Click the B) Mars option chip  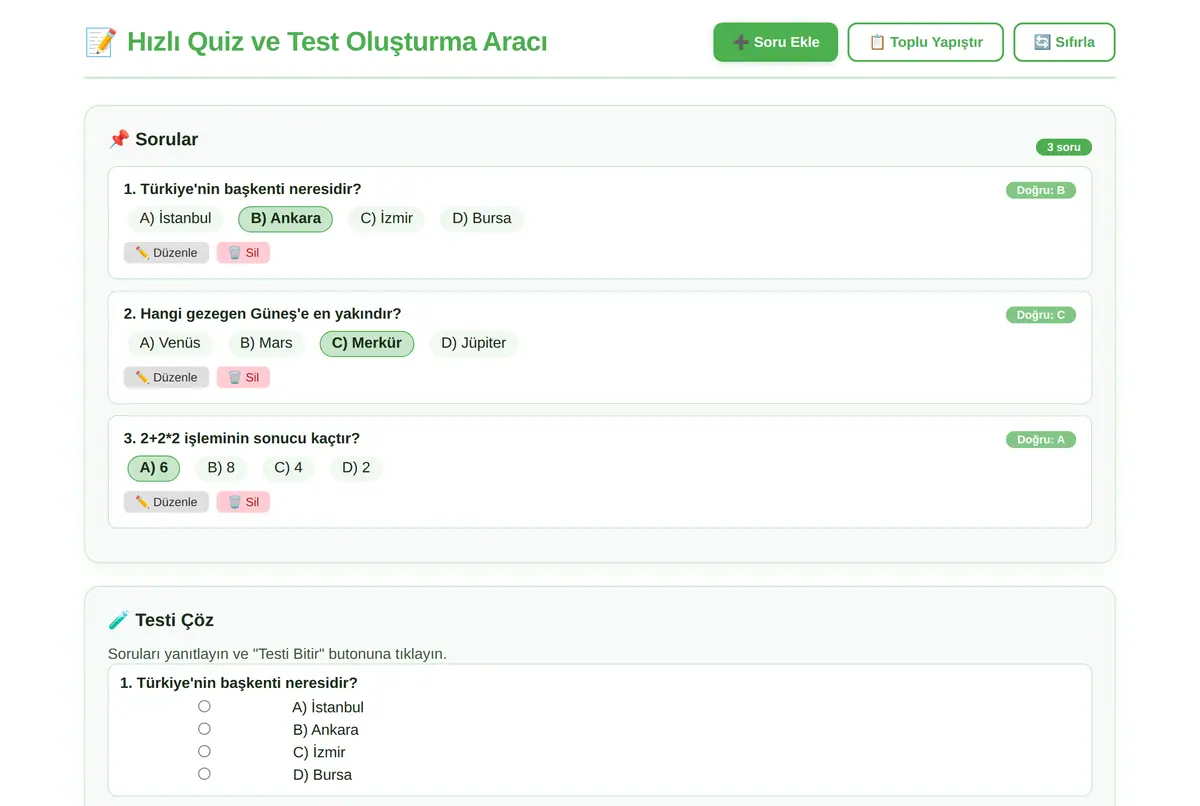click(266, 343)
